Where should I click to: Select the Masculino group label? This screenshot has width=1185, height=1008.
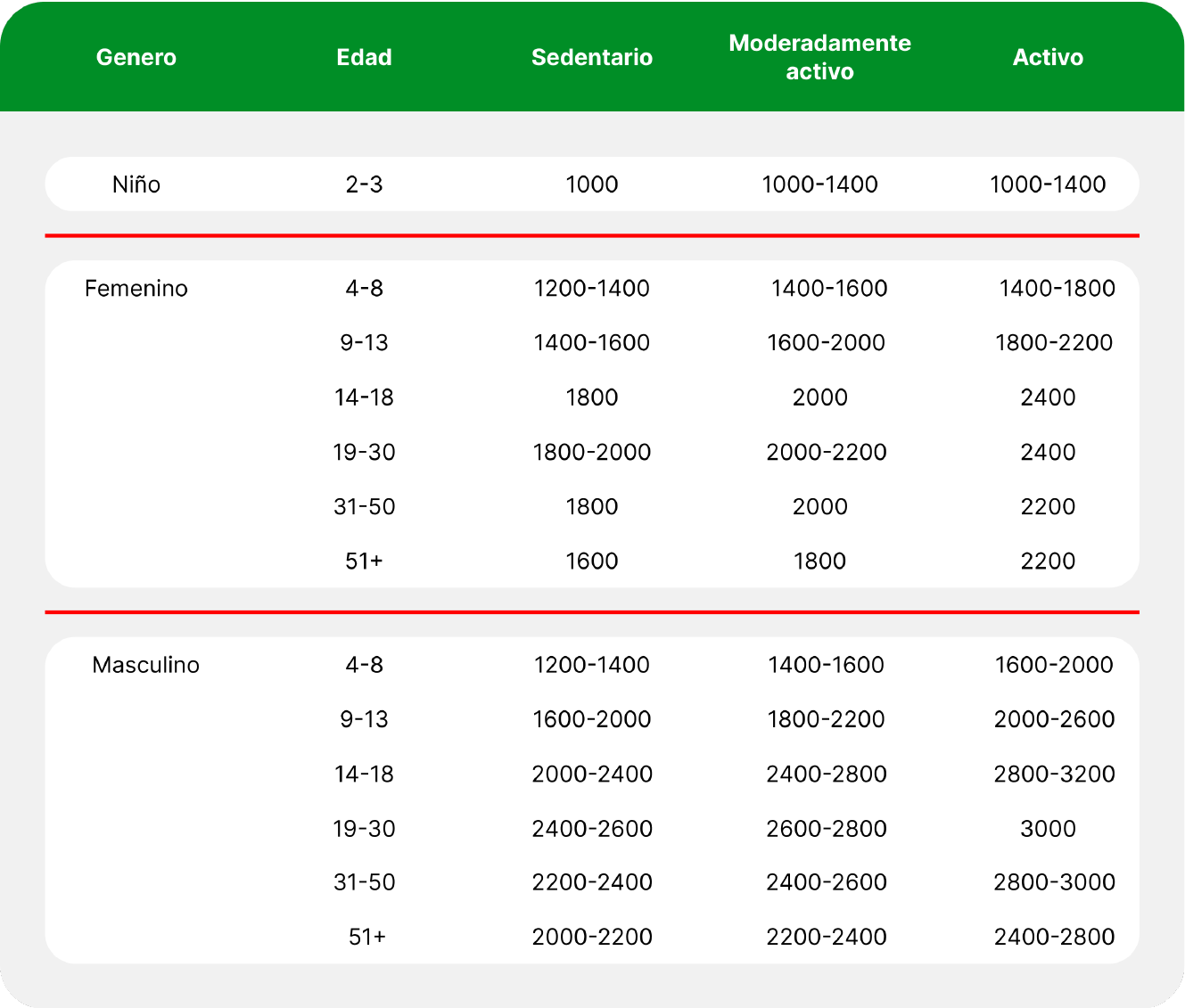(145, 665)
